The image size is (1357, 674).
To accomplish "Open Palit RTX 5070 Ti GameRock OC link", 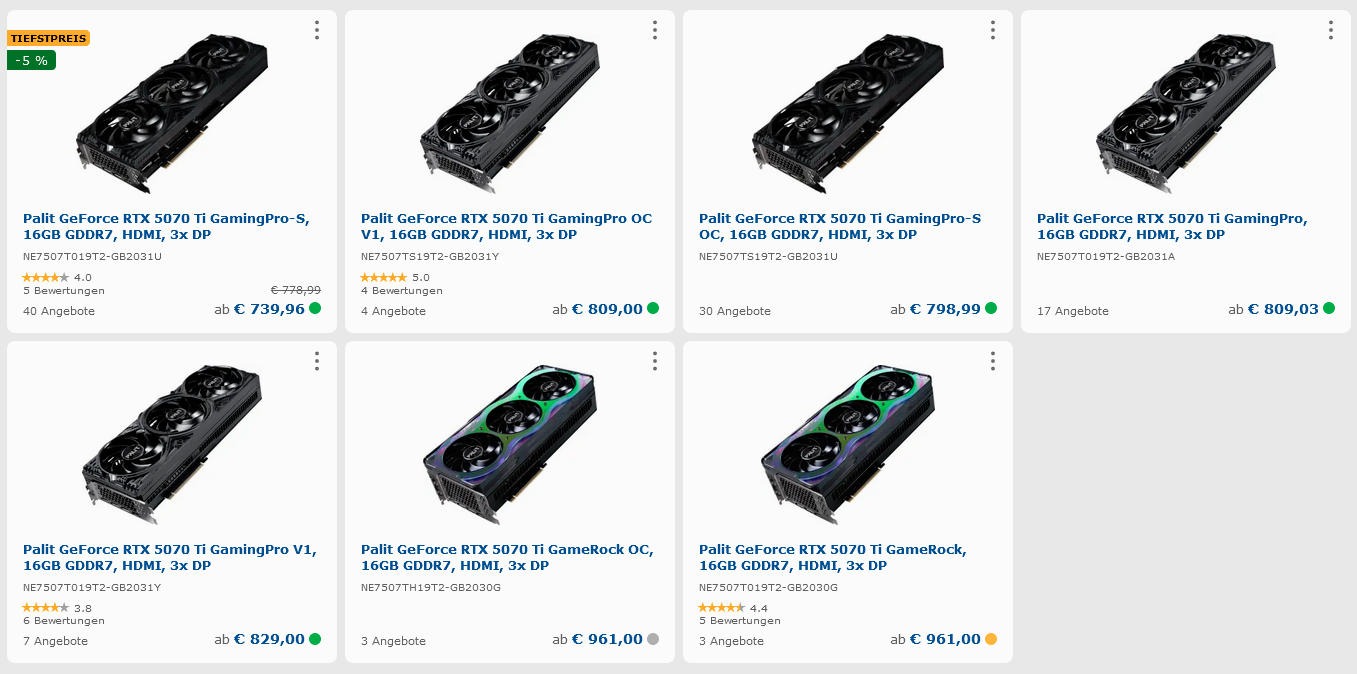I will pyautogui.click(x=507, y=557).
